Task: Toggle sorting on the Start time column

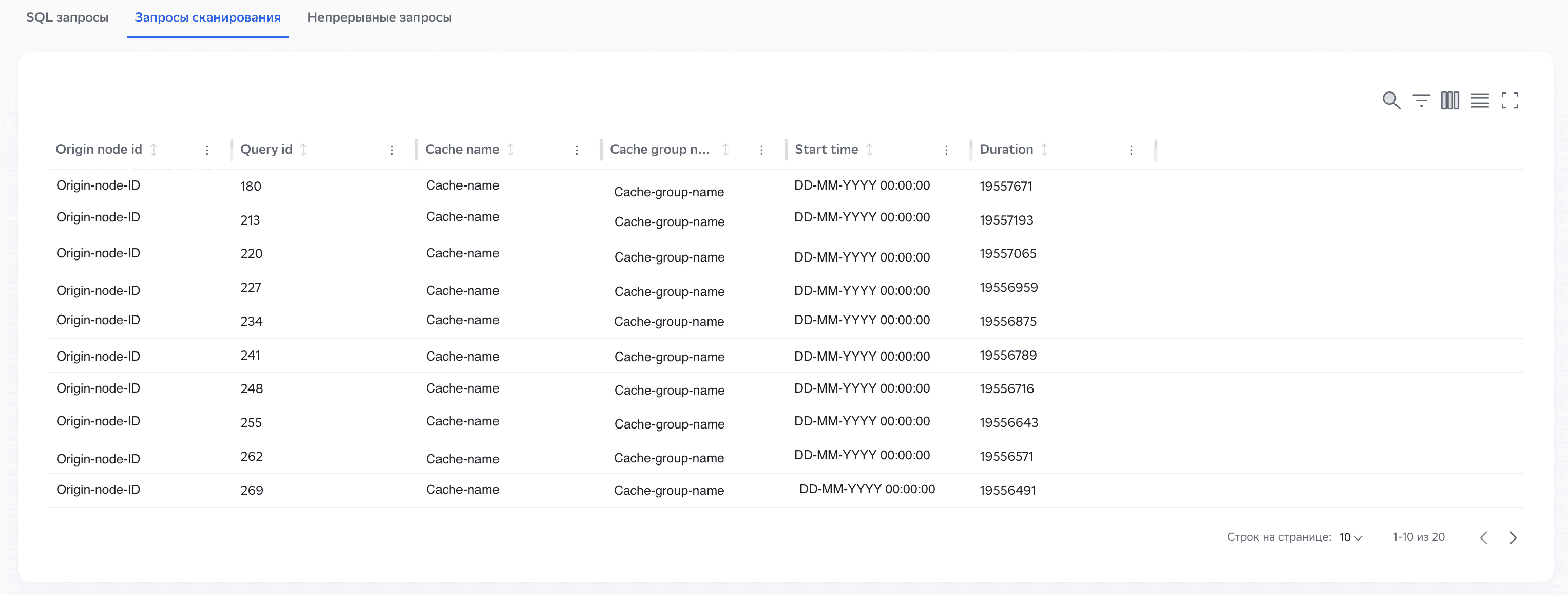Action: [x=870, y=149]
